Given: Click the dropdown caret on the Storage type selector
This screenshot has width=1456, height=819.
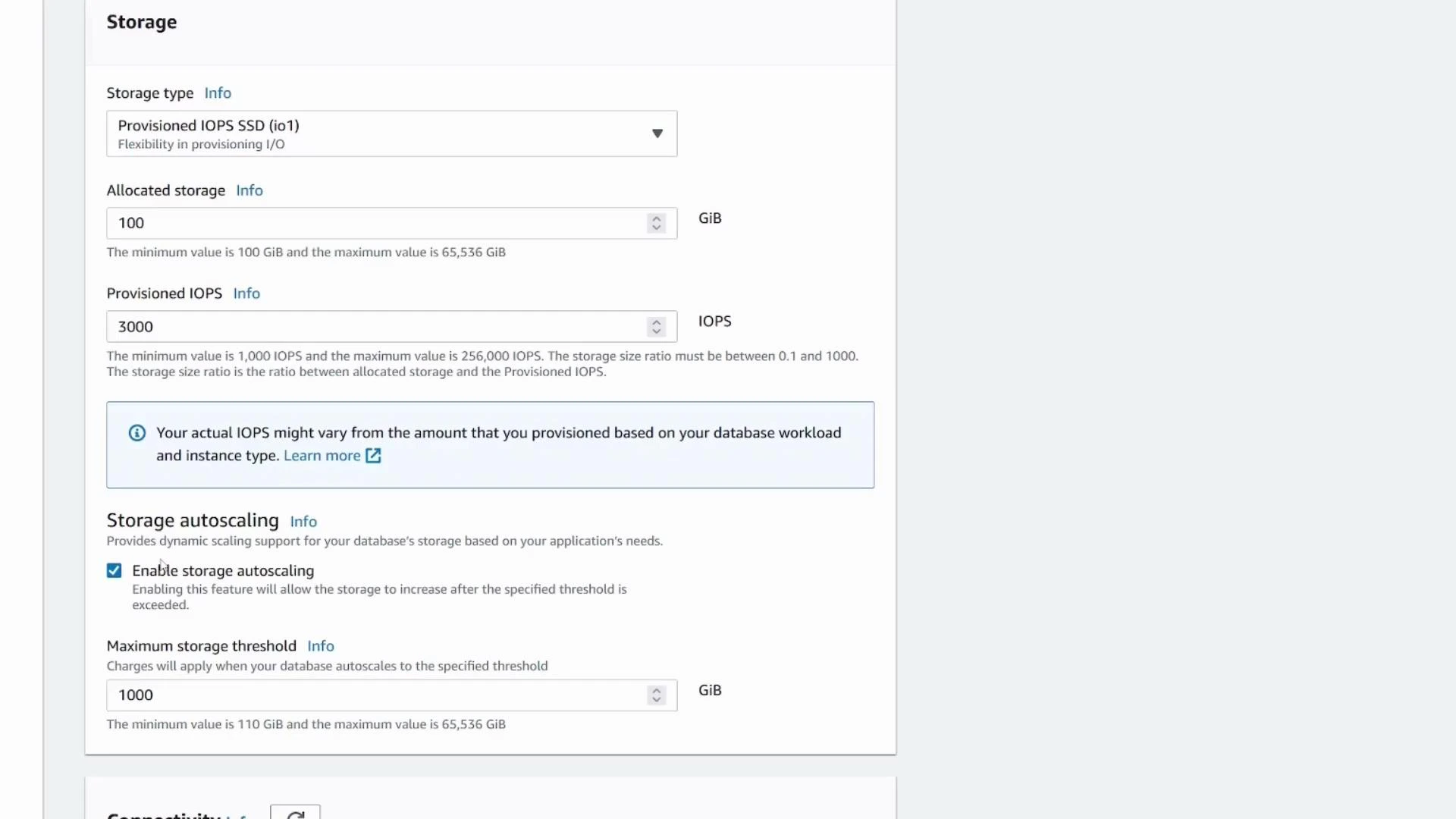Looking at the screenshot, I should [x=657, y=133].
